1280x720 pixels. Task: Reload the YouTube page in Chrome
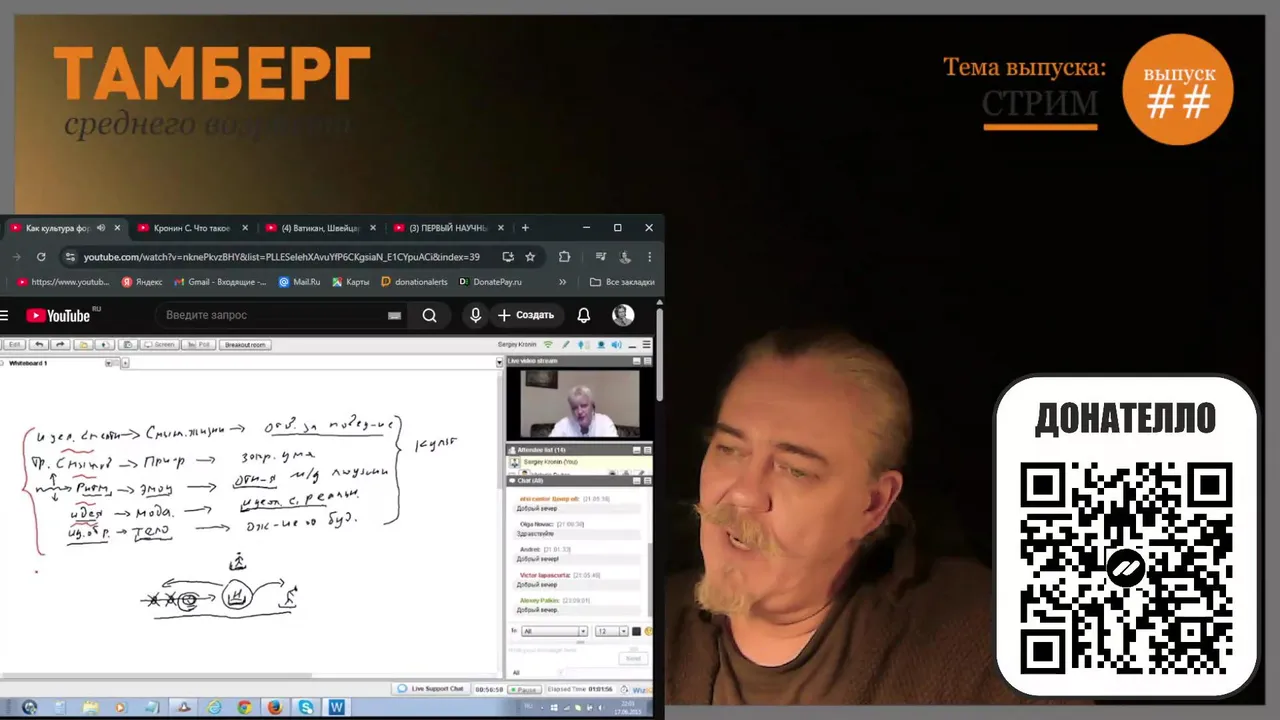41,257
